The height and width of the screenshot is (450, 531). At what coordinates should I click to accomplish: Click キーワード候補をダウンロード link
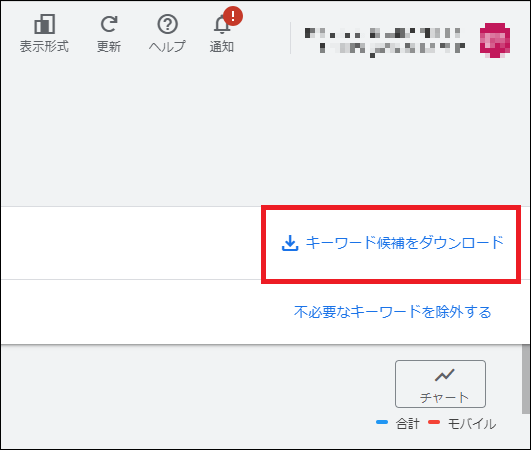tap(405, 243)
